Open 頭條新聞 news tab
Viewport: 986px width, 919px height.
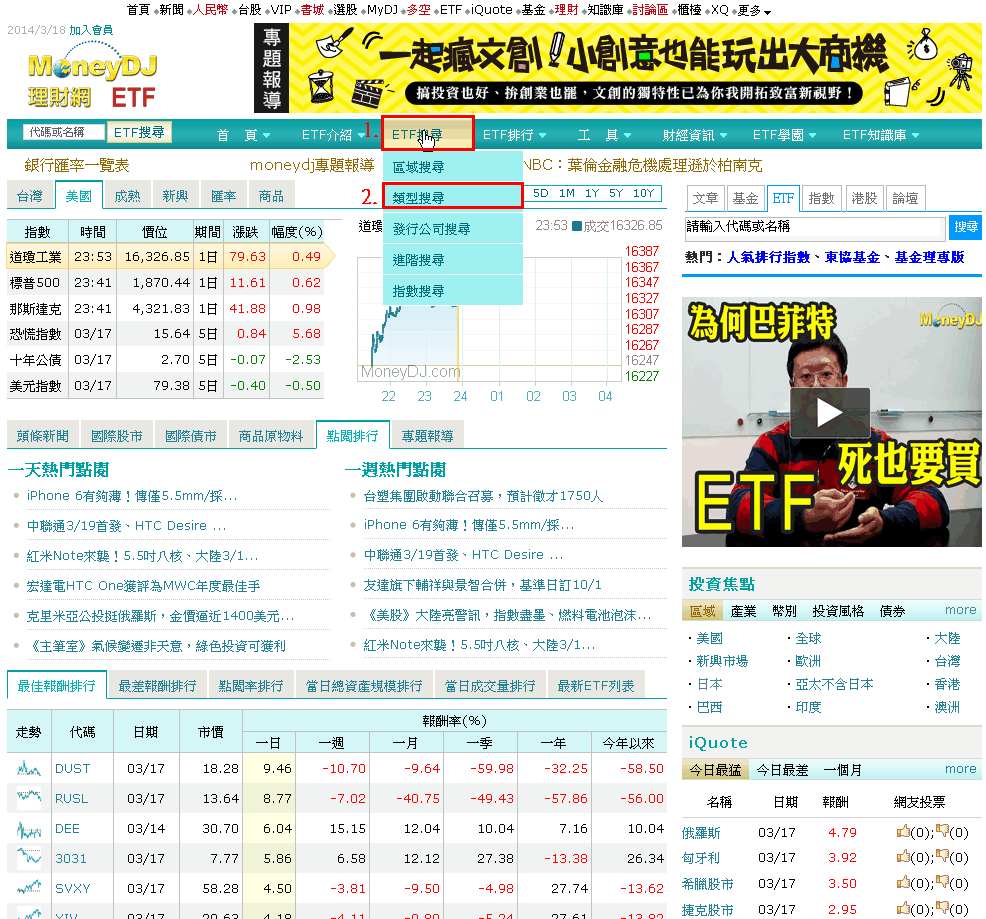pyautogui.click(x=43, y=435)
